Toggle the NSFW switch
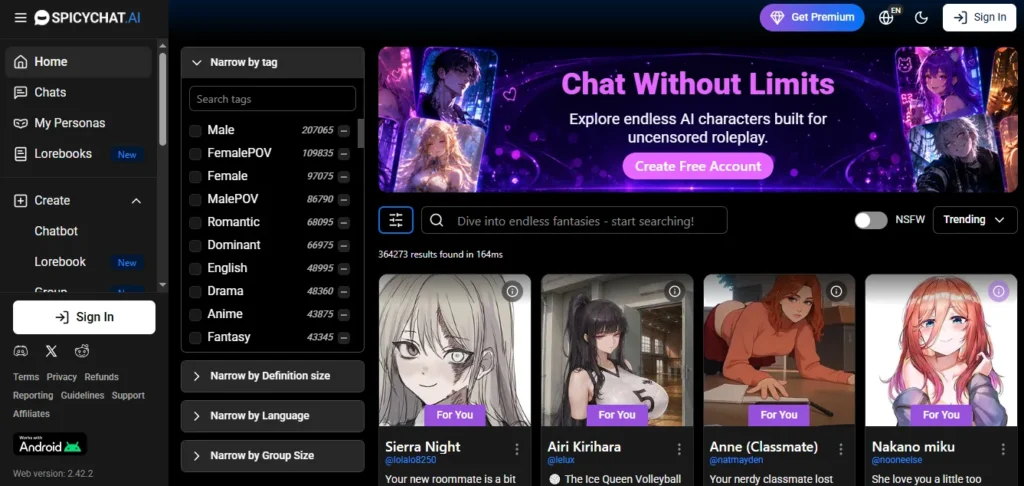Screen dimensions: 1024x486 coord(871,220)
